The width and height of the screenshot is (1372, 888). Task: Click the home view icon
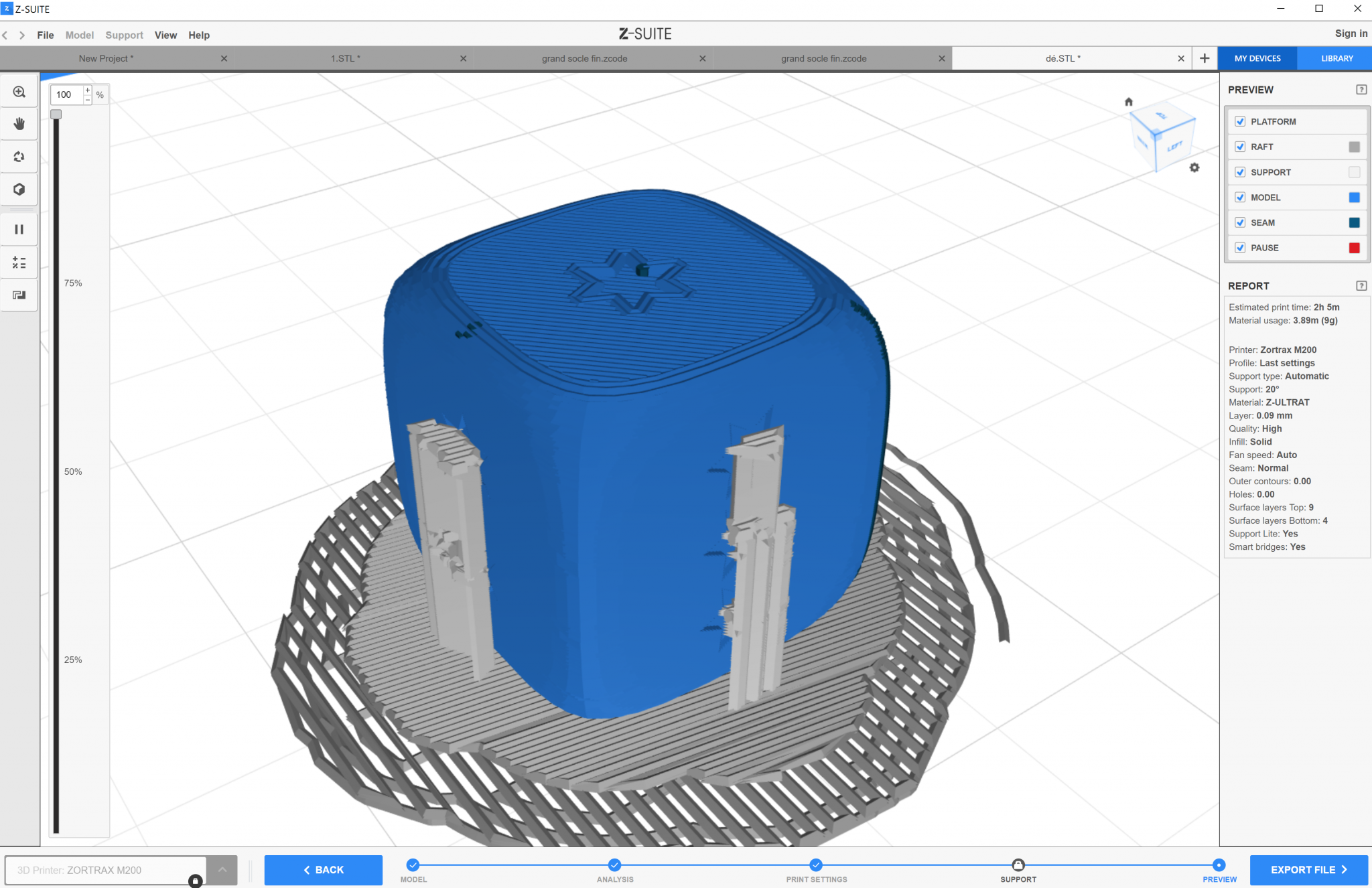pyautogui.click(x=1129, y=102)
